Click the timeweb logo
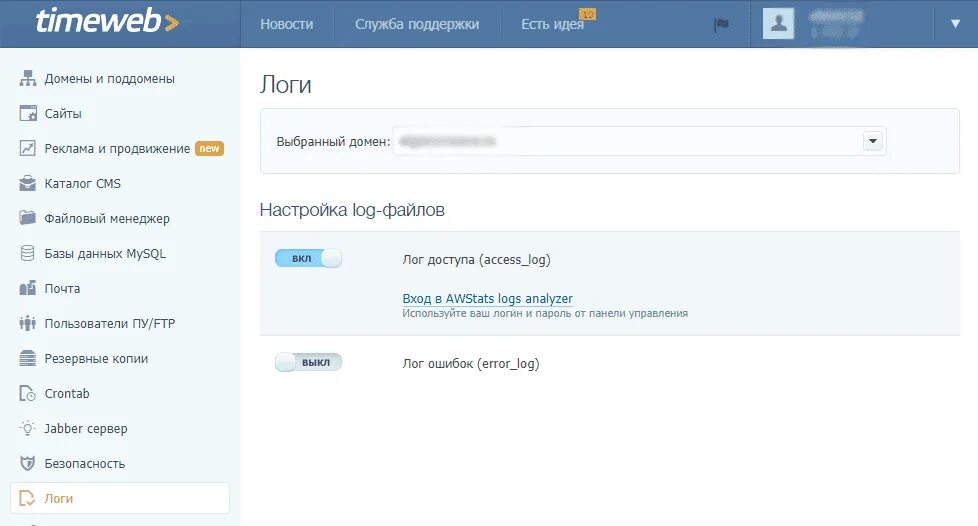The width and height of the screenshot is (978, 526). click(x=107, y=21)
